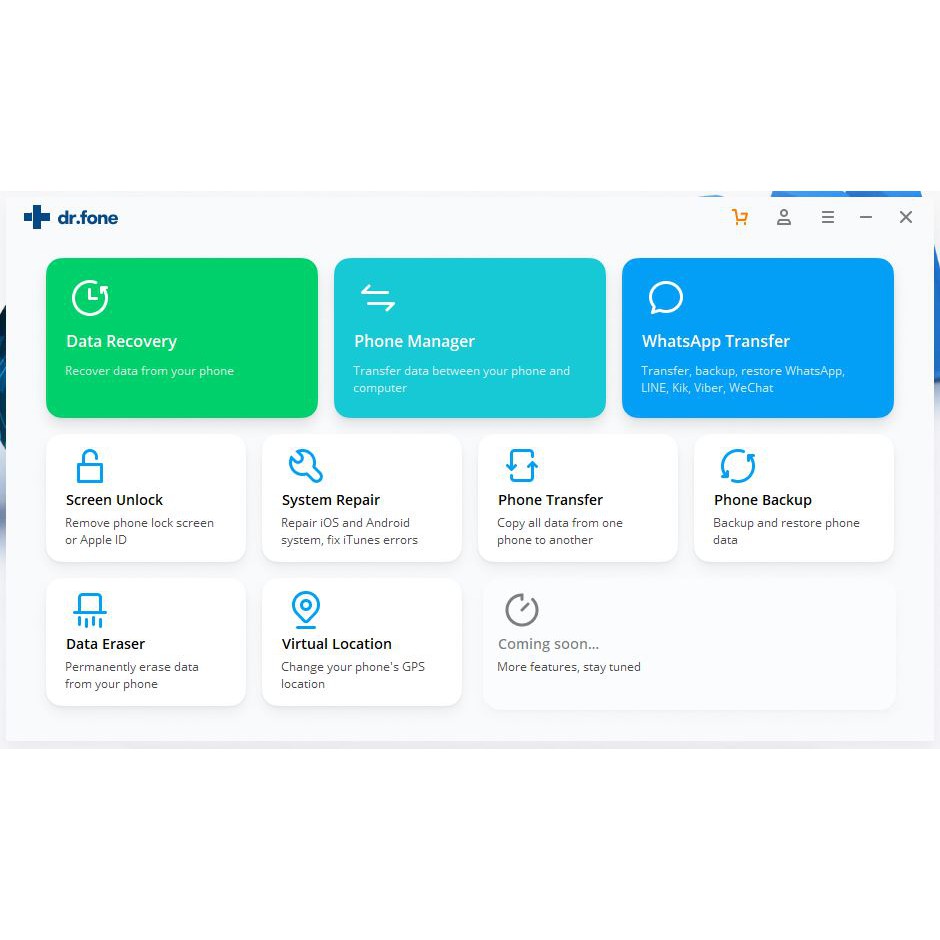Click the WhatsApp Transfer chat bubble icon
This screenshot has height=940, width=940.
(x=665, y=298)
